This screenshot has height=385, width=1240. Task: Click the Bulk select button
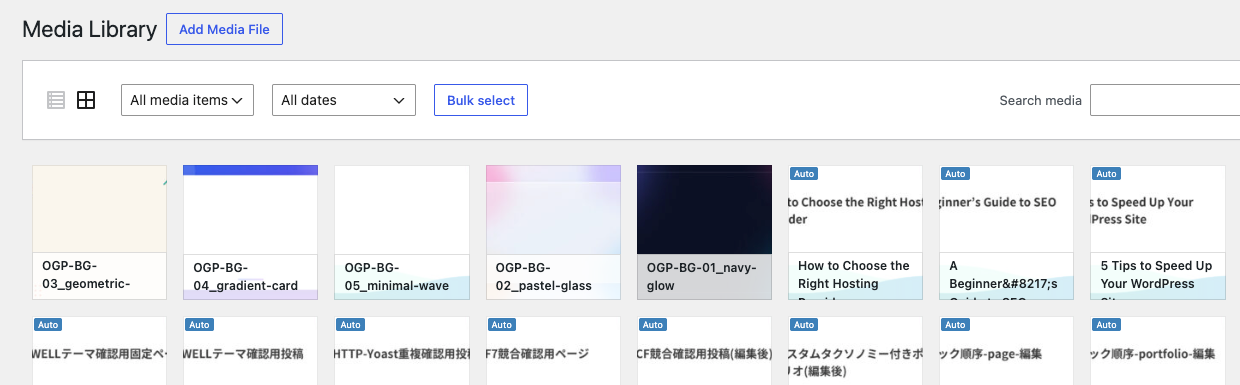tap(481, 100)
